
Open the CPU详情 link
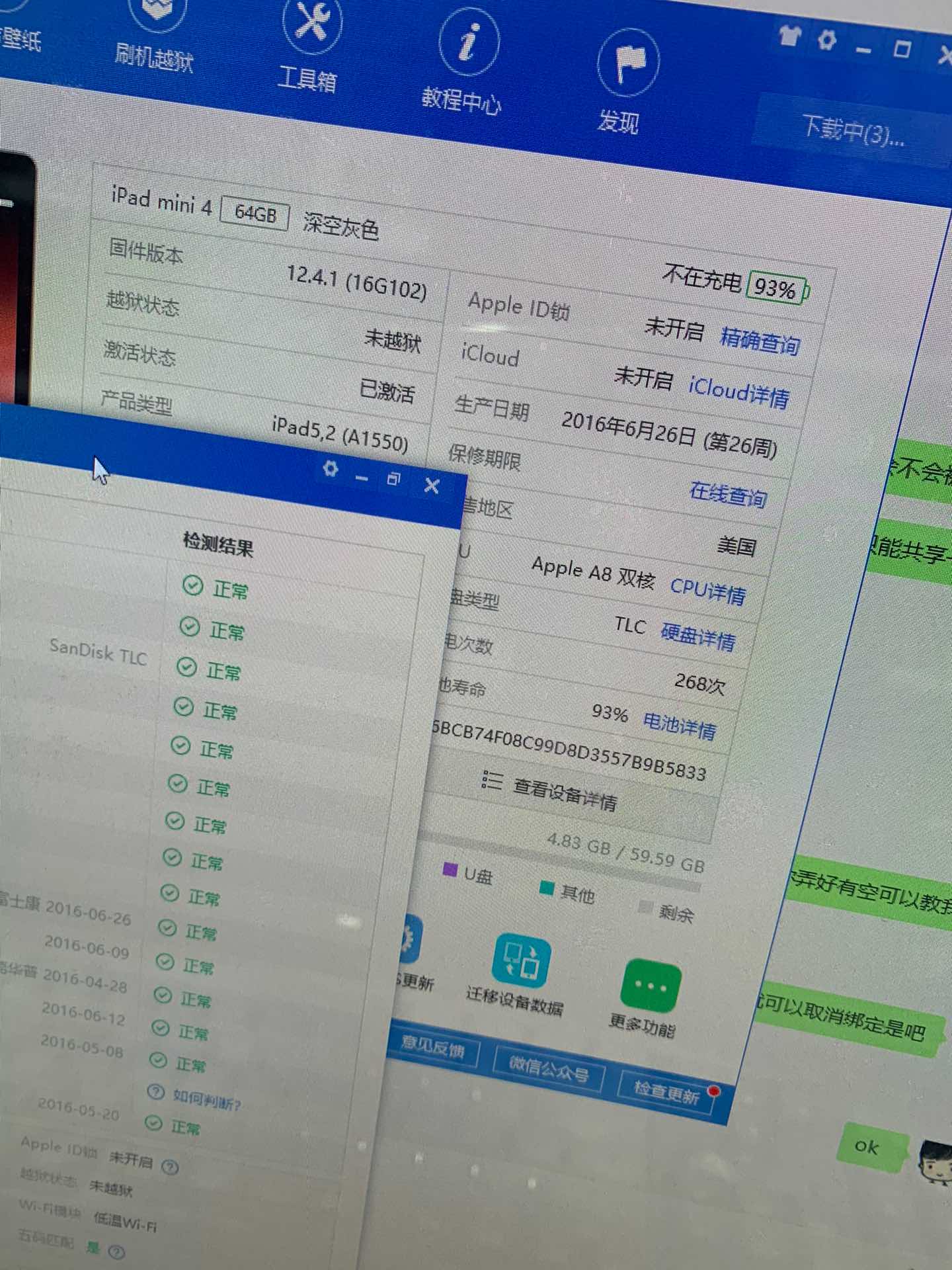click(x=708, y=589)
